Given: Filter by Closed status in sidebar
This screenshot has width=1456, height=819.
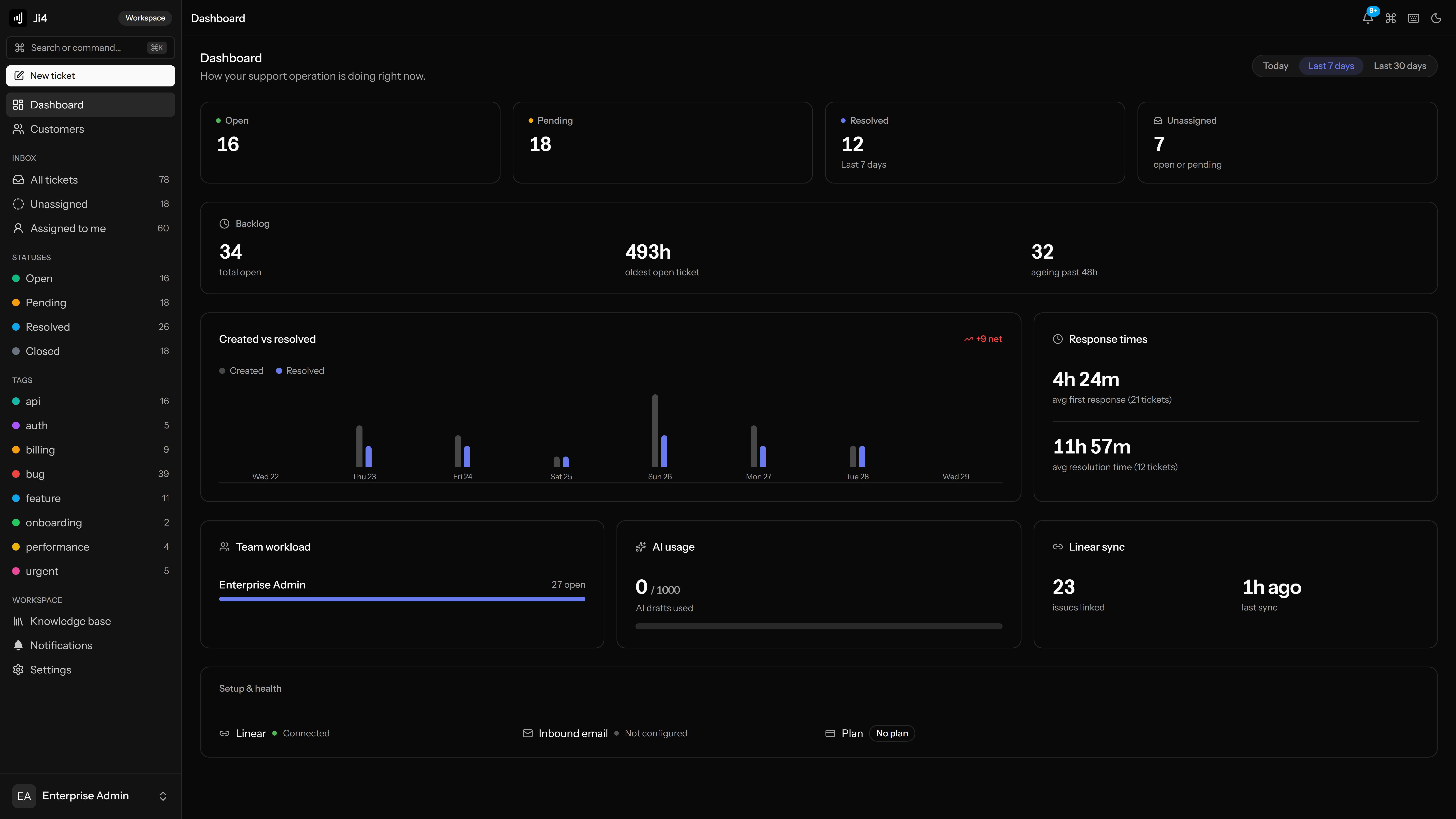Looking at the screenshot, I should point(90,351).
